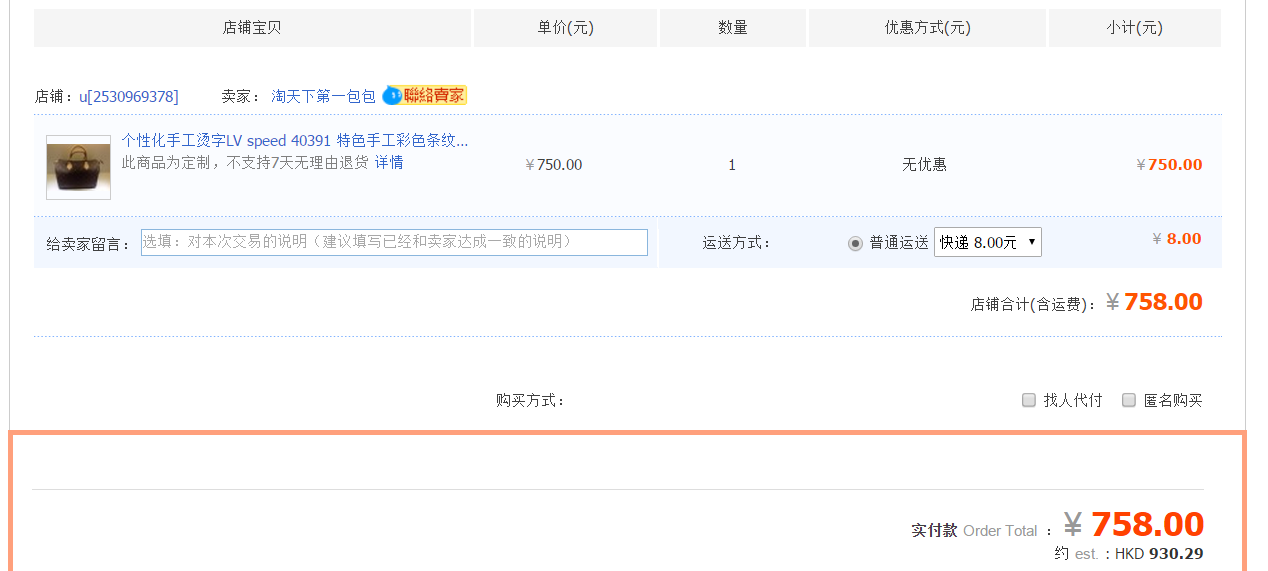This screenshot has width=1268, height=571.
Task: Focus the 给卖家留言 message field
Action: tap(394, 242)
